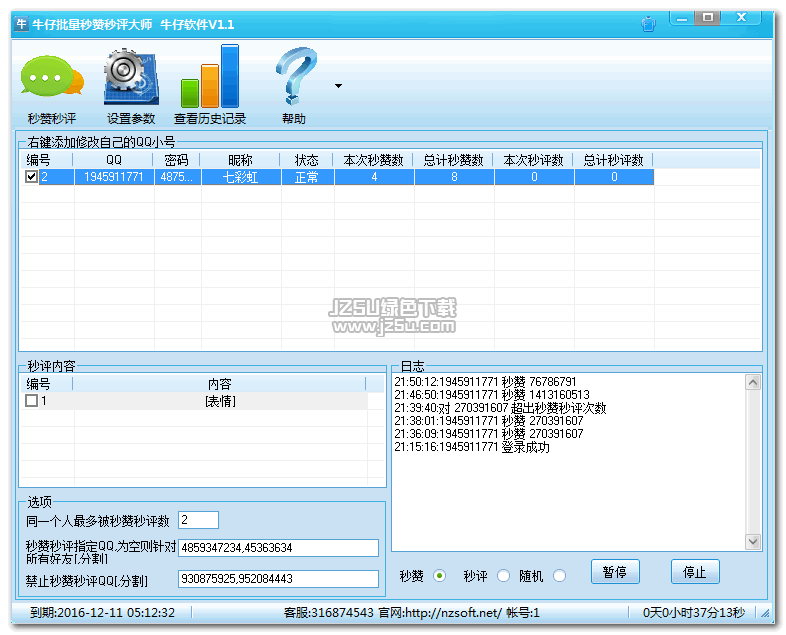Viewport: 786px width, 635px height.
Task: Click the password cell 4875...
Action: tap(177, 177)
